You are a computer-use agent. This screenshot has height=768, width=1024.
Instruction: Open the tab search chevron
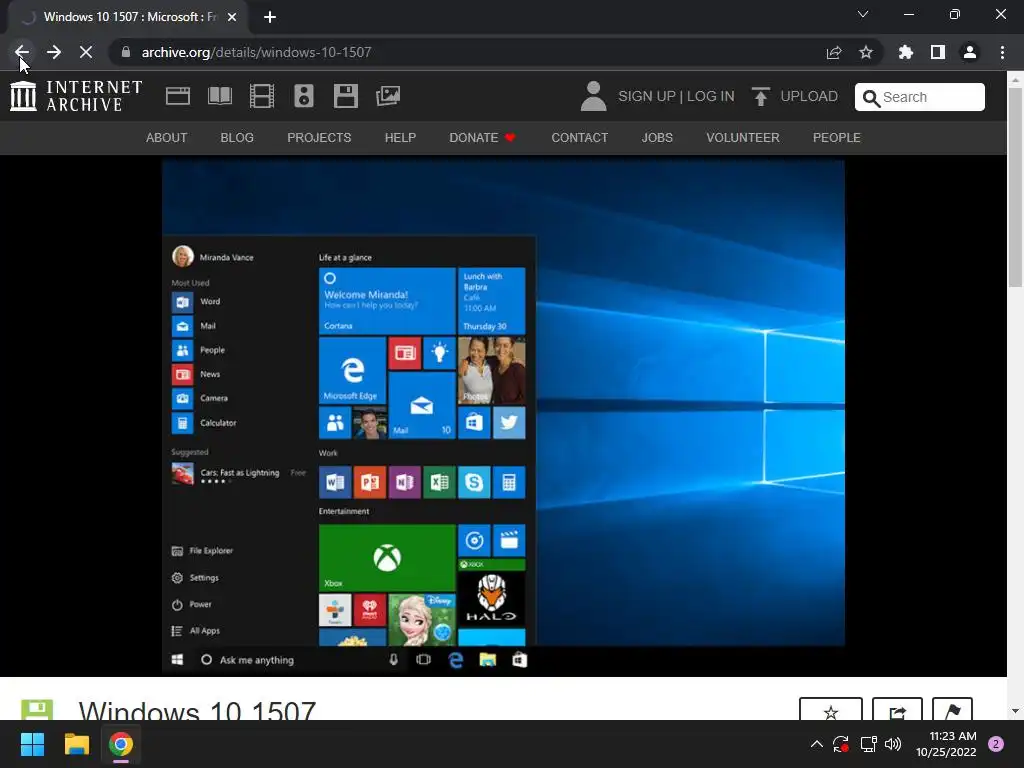[x=863, y=14]
